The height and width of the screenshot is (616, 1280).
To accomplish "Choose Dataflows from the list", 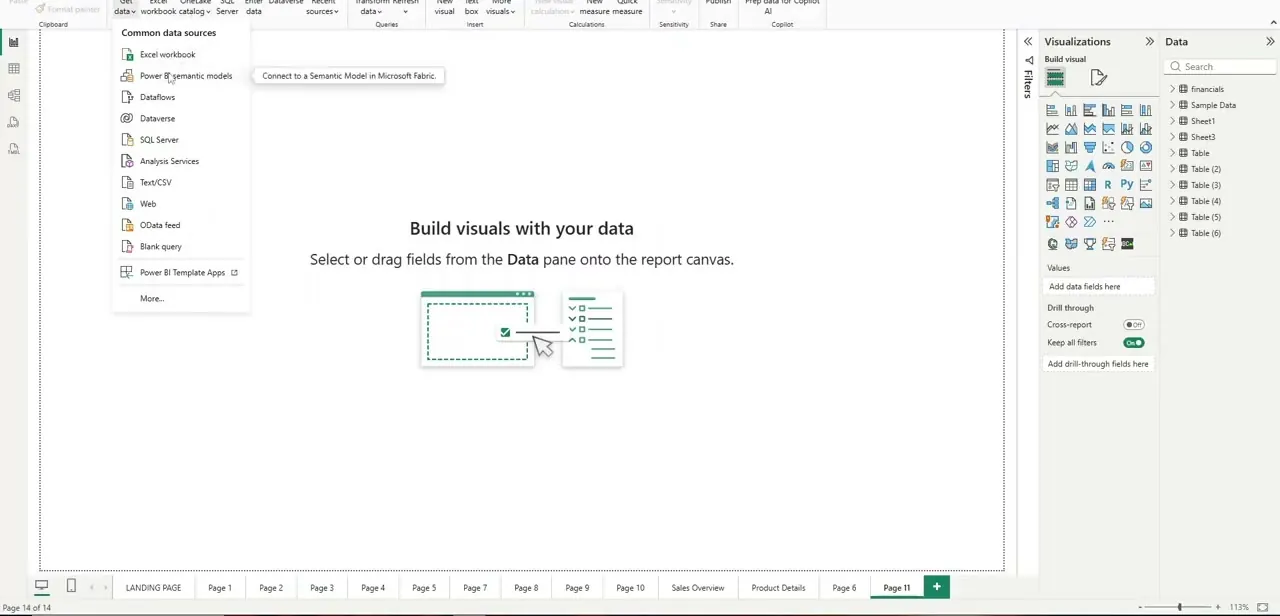I will tap(180, 97).
